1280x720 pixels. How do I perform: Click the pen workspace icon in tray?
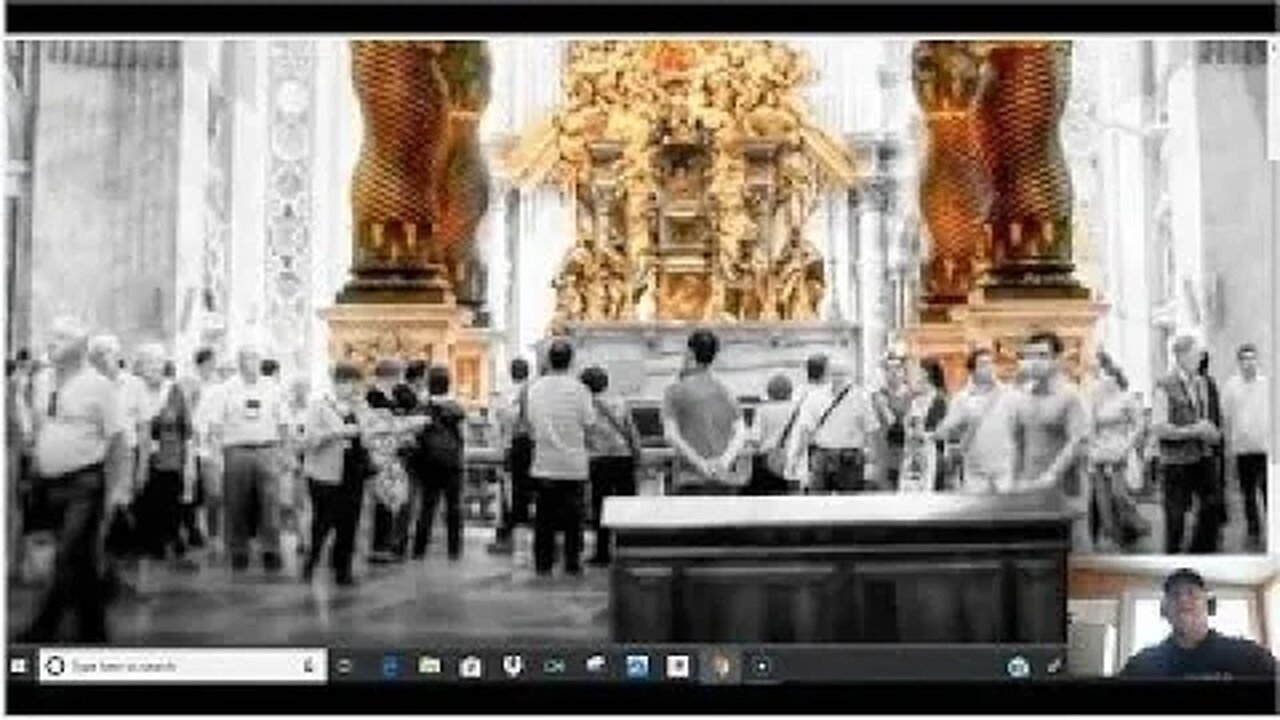pos(1054,666)
